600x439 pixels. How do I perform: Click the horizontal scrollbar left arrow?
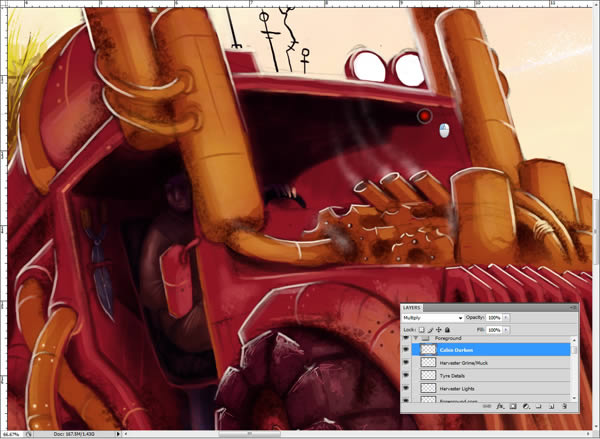[125, 434]
